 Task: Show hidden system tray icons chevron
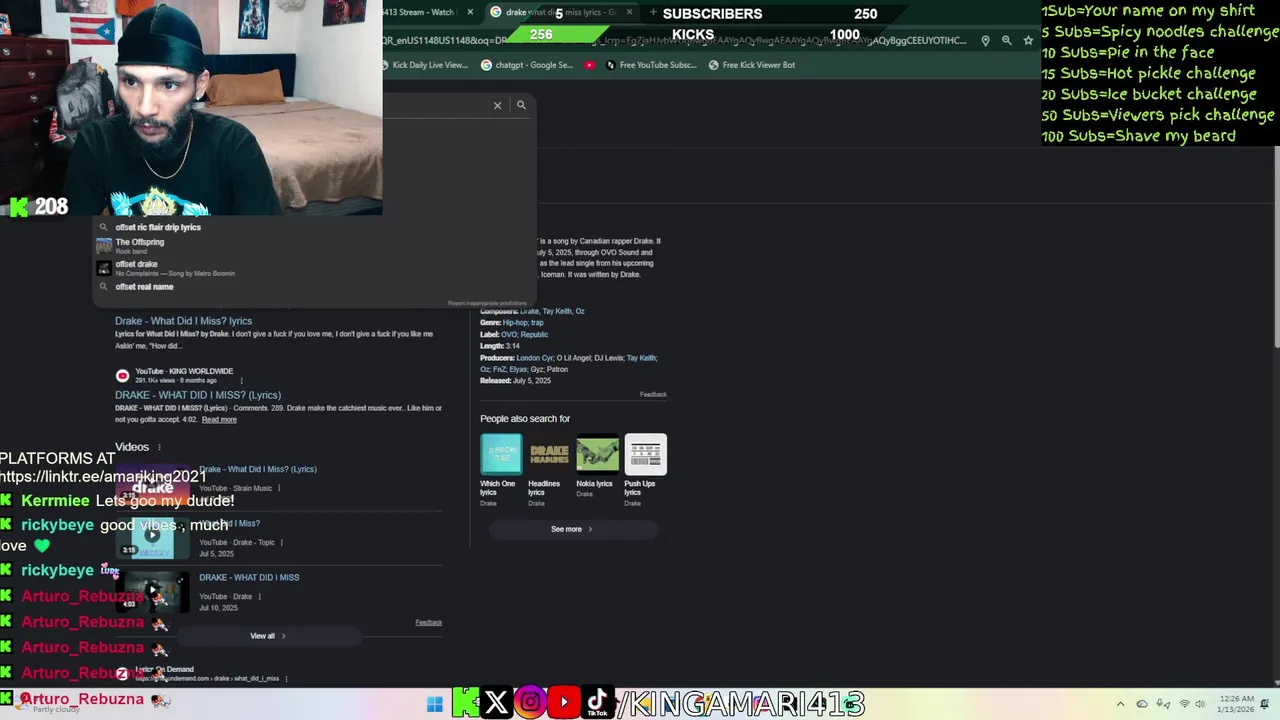(1119, 704)
